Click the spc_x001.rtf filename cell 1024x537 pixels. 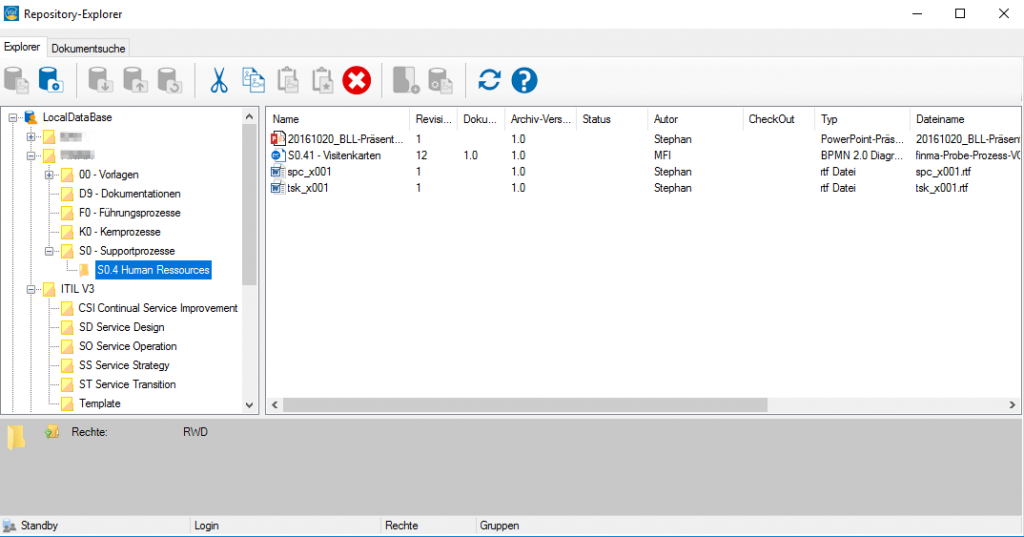point(943,171)
